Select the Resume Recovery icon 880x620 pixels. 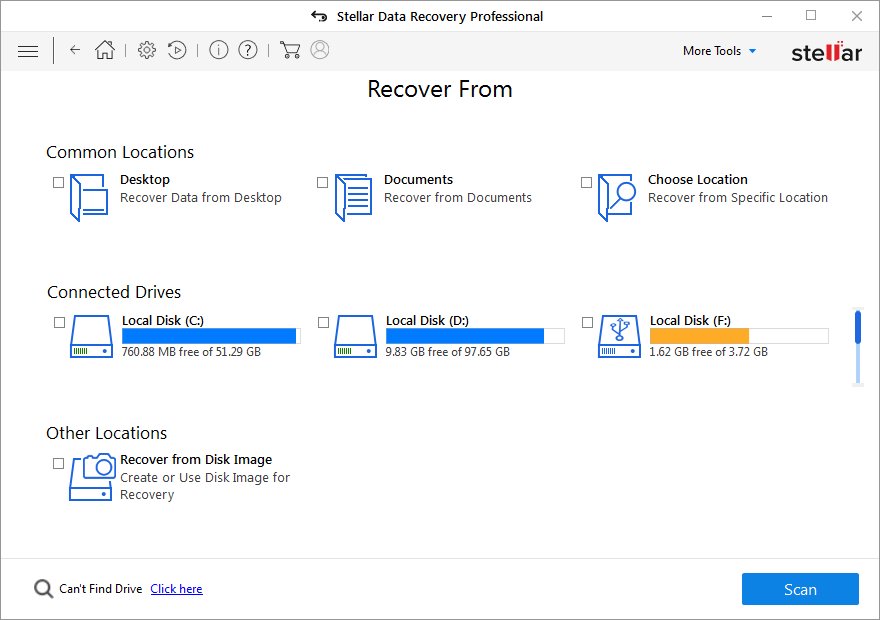(177, 50)
